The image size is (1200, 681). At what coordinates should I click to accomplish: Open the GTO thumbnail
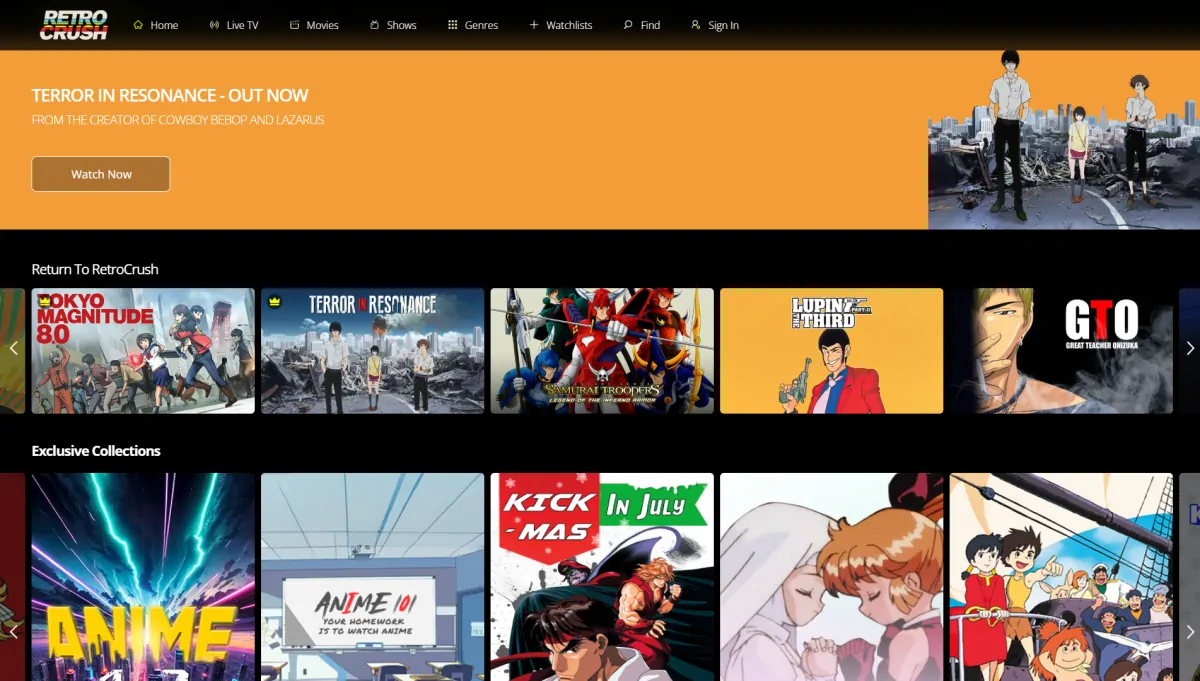coord(1061,350)
